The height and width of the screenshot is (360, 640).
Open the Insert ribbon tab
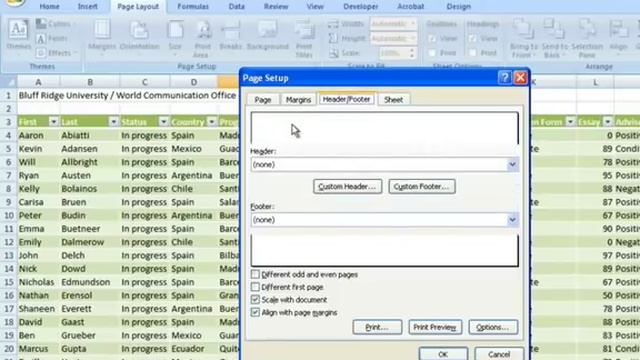(x=88, y=7)
